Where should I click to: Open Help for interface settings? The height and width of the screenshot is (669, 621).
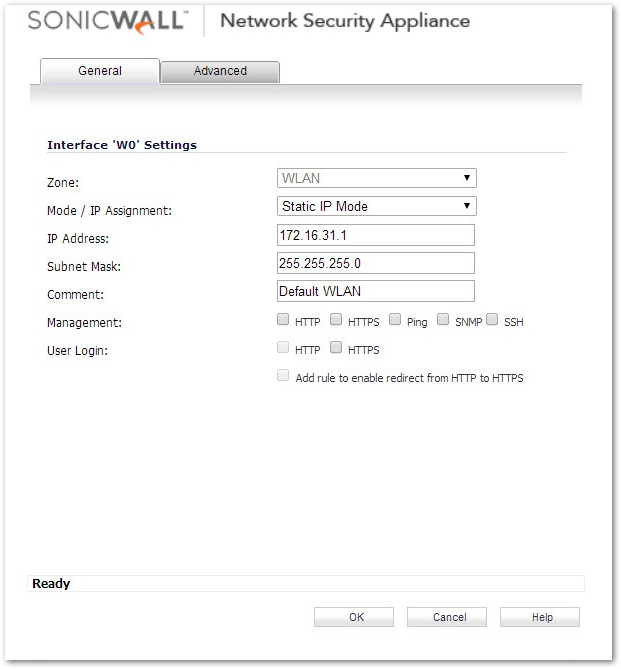coord(540,617)
